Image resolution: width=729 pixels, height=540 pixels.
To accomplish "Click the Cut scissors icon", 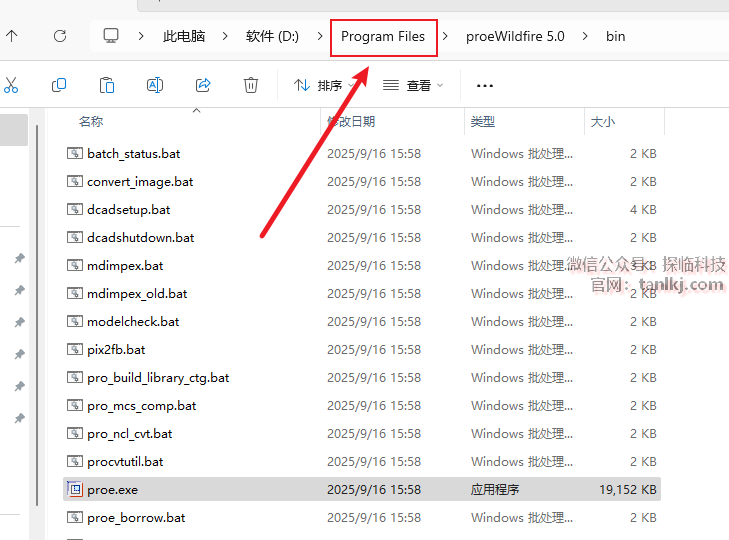I will [11, 85].
